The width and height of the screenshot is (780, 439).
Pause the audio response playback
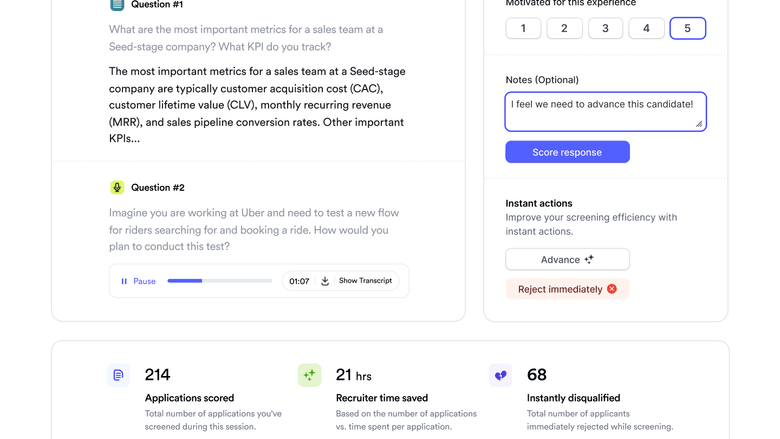(138, 281)
